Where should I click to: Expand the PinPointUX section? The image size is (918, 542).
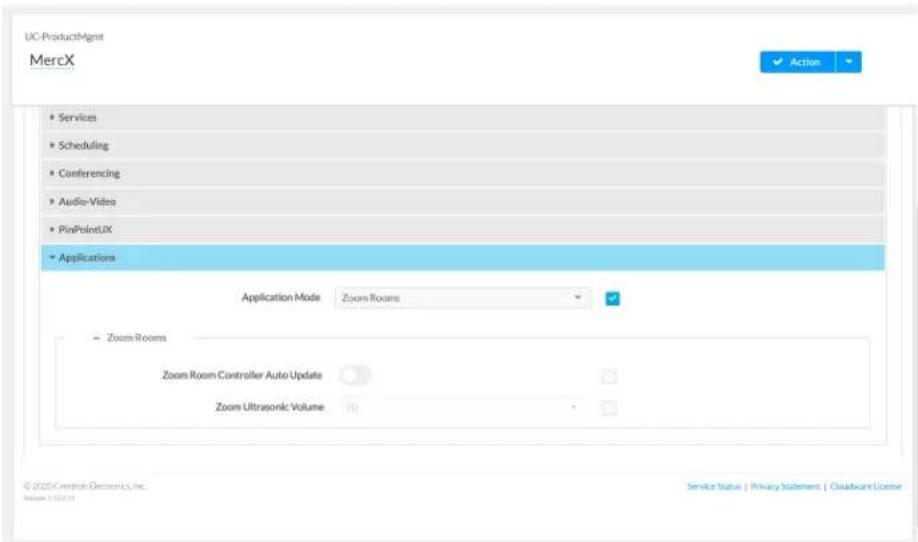click(x=463, y=229)
